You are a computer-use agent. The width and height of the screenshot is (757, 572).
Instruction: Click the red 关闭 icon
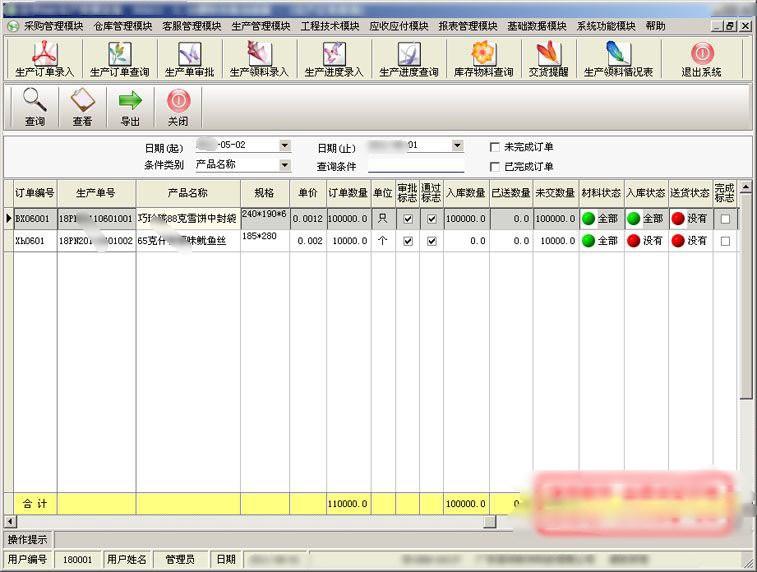178,100
